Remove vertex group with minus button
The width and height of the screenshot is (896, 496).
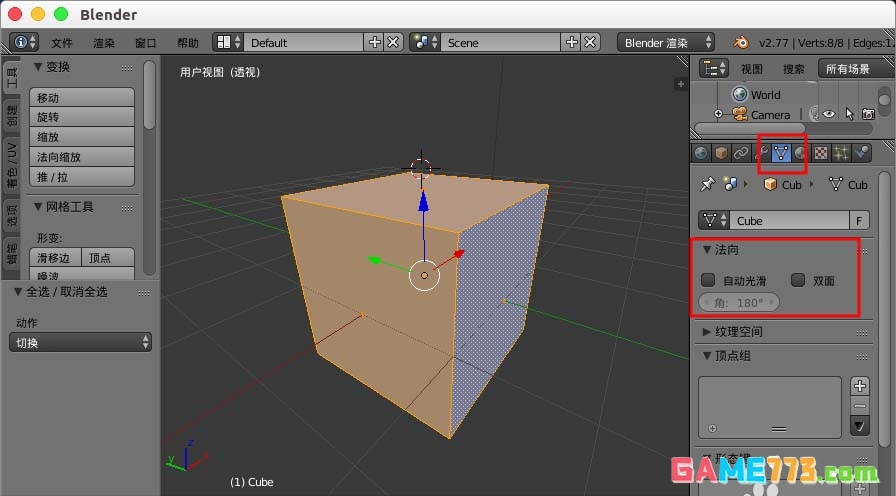tap(860, 406)
